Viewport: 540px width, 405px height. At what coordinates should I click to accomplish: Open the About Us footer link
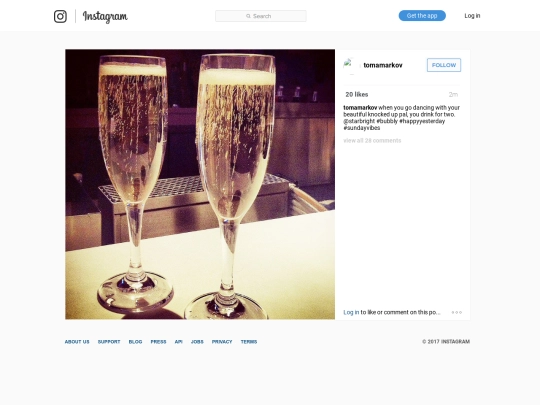[x=77, y=342]
